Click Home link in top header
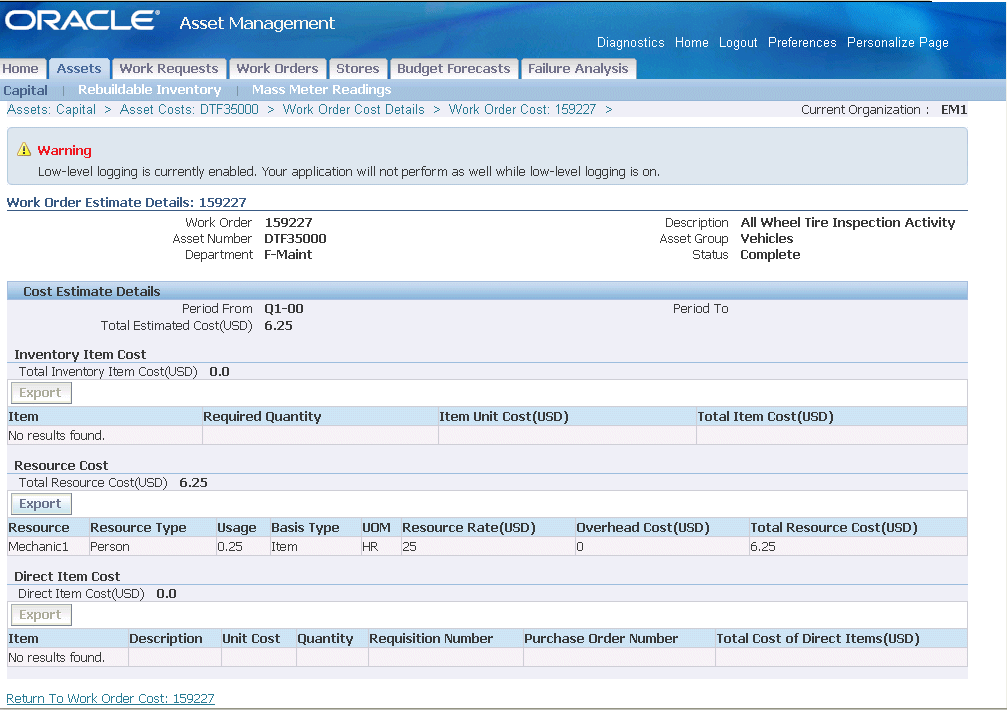The height and width of the screenshot is (710, 1007). [x=692, y=42]
